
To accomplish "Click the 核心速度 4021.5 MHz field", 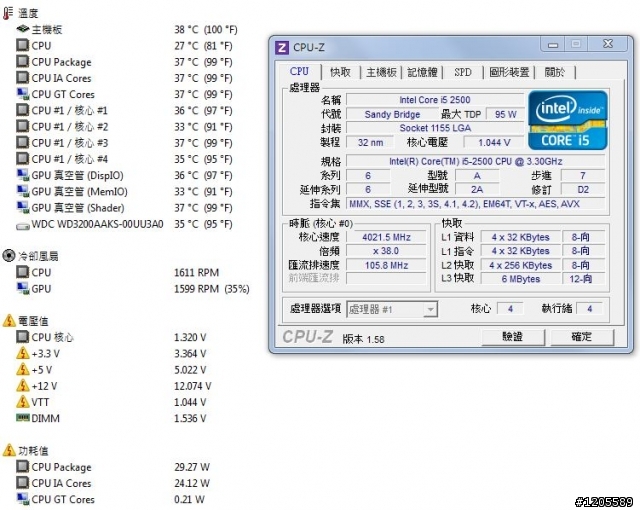I will coord(387,237).
